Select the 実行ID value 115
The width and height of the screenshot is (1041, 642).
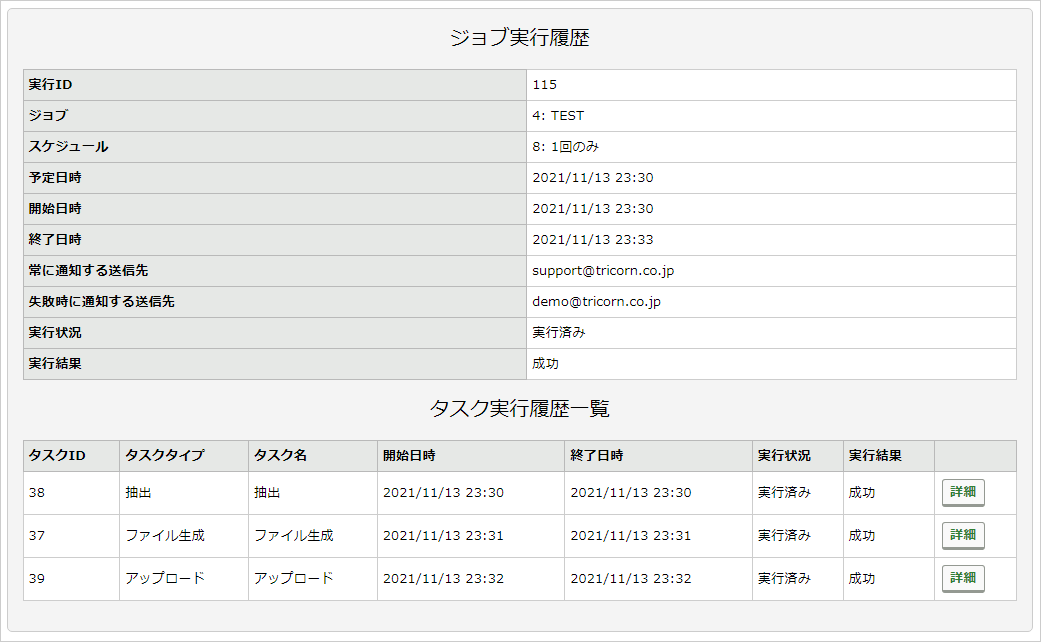[x=544, y=84]
